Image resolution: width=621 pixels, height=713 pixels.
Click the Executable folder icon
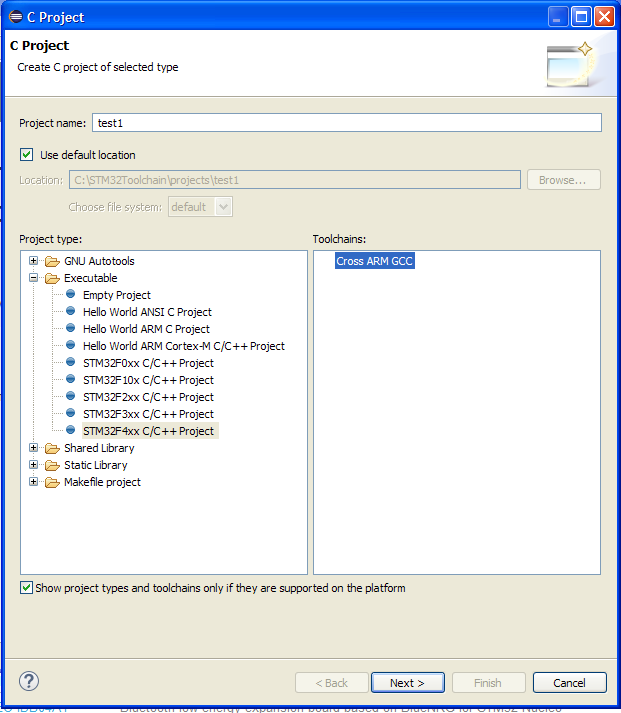click(x=52, y=278)
